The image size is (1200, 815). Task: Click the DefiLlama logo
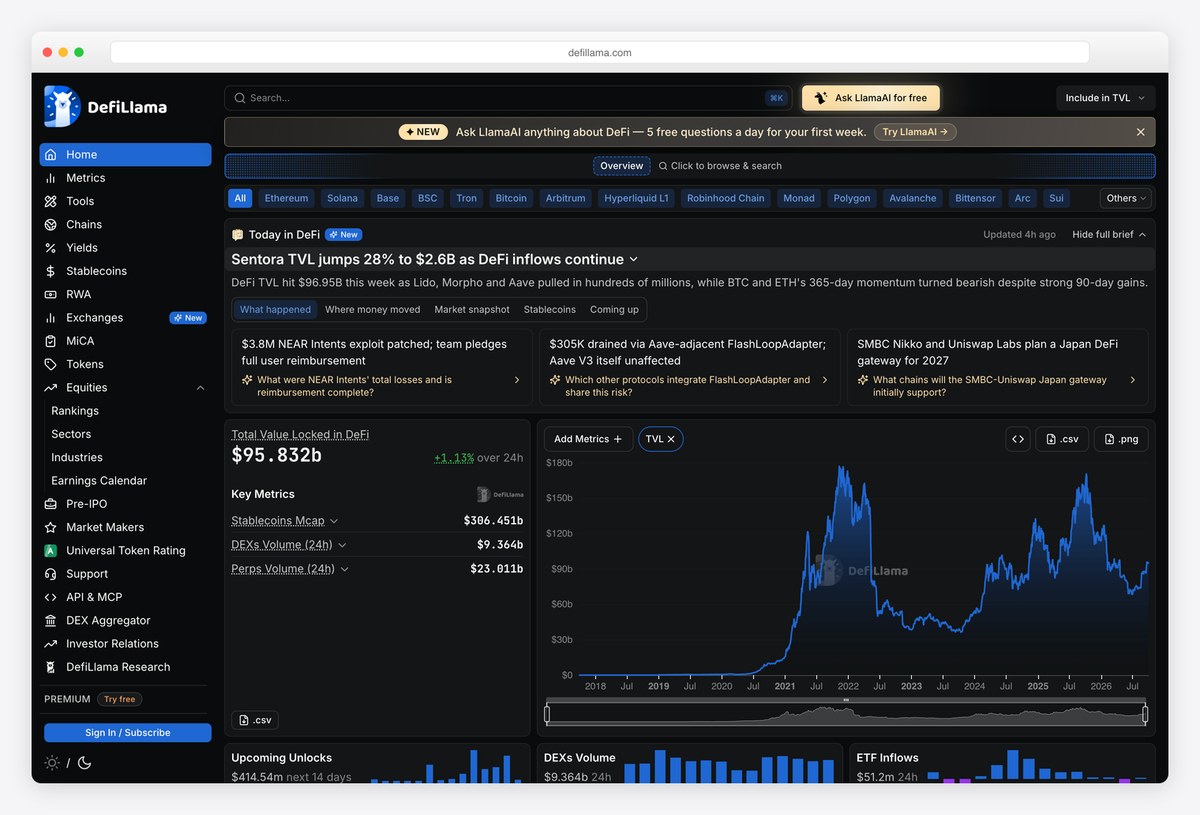click(106, 107)
